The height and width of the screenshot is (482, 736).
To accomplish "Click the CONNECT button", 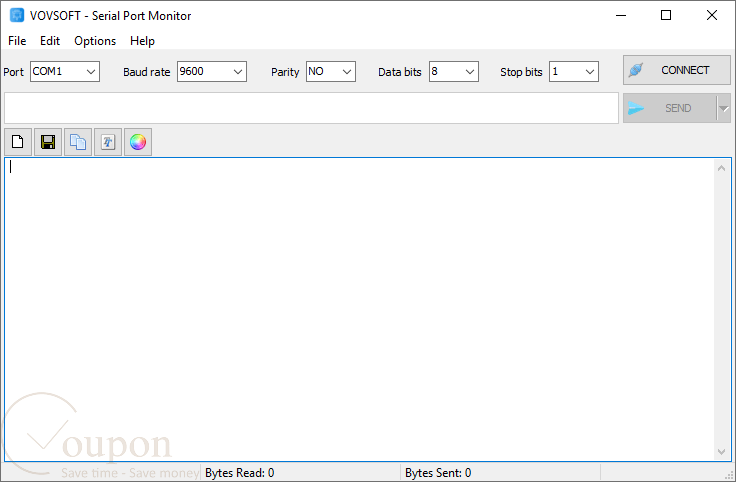I will point(677,70).
